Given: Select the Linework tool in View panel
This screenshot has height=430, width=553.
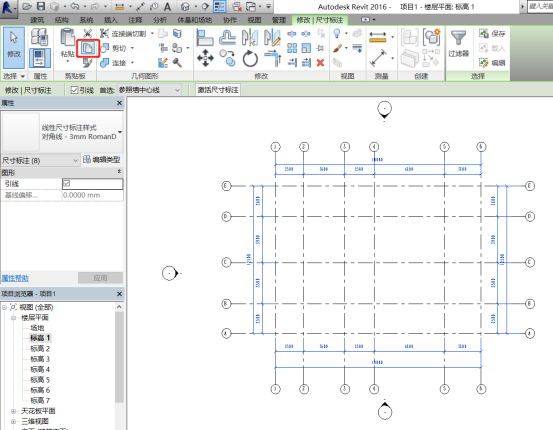Looking at the screenshot, I should pos(357,48).
